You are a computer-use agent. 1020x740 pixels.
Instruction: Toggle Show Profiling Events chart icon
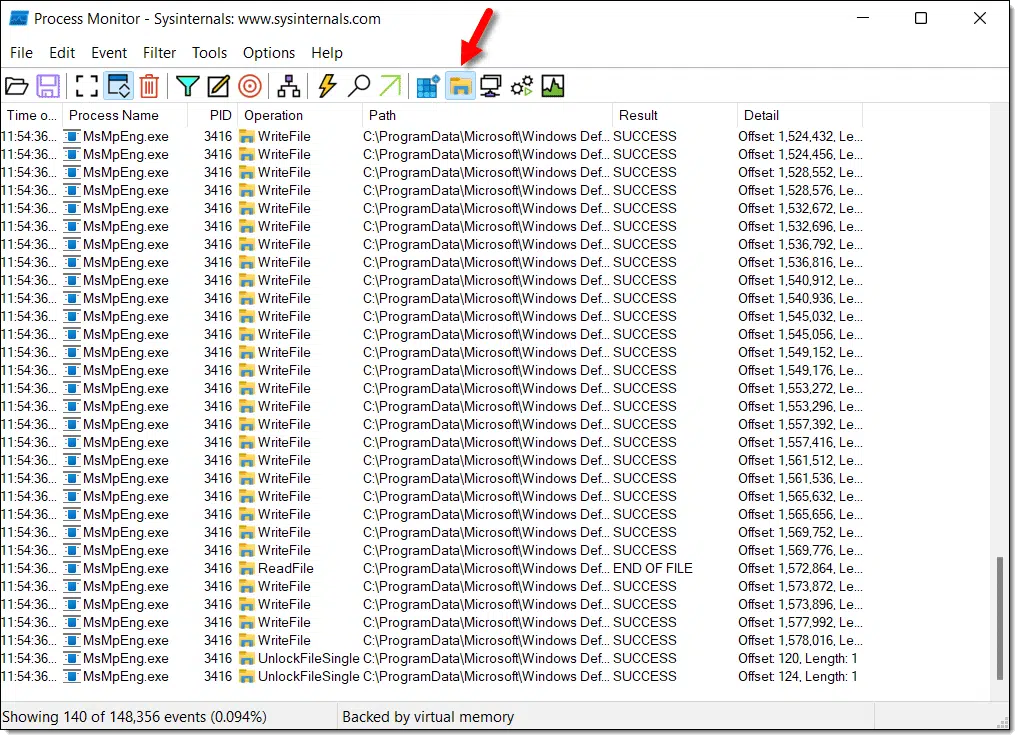click(x=553, y=86)
